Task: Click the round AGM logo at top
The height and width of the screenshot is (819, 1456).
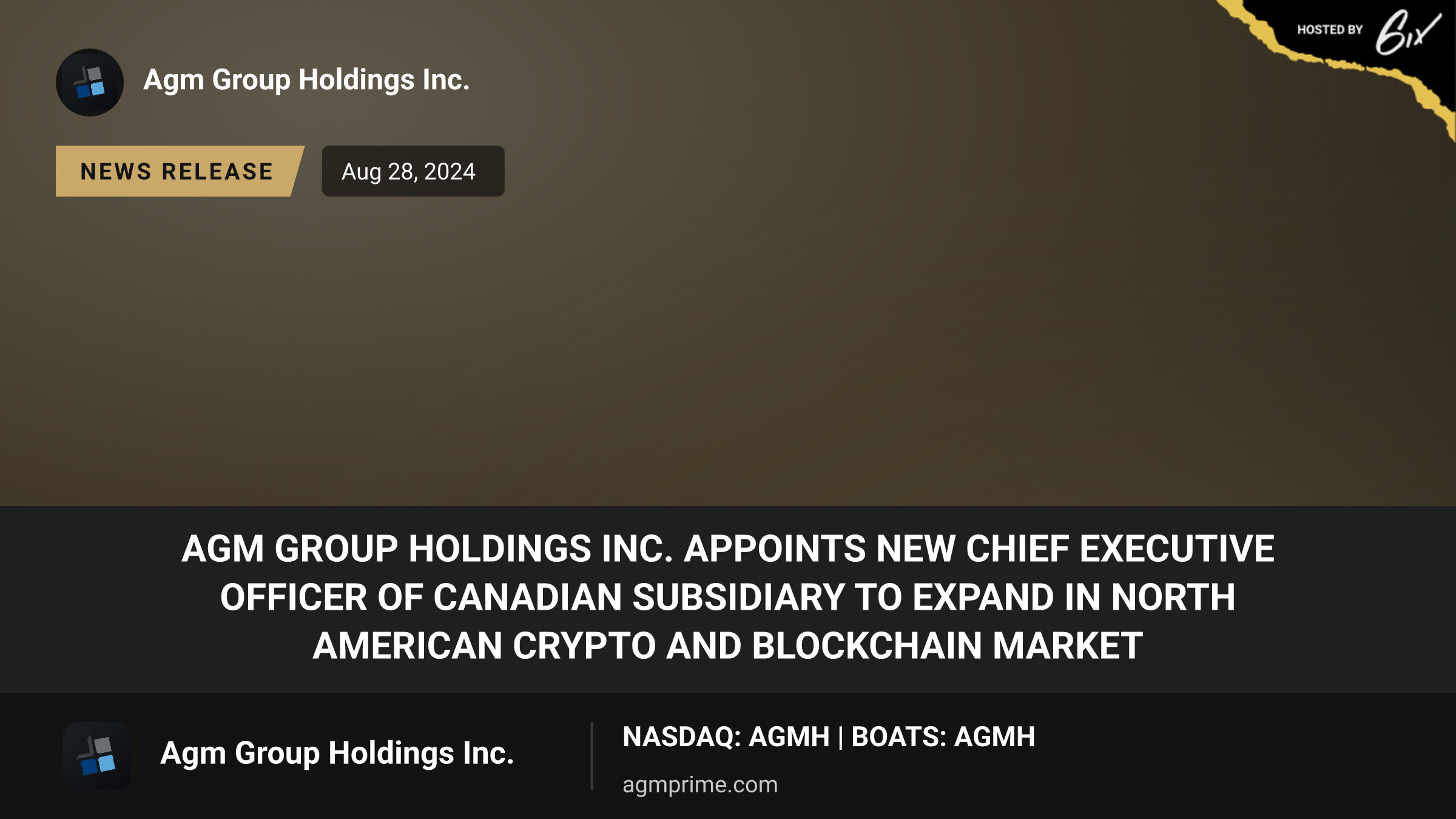Action: pos(90,83)
